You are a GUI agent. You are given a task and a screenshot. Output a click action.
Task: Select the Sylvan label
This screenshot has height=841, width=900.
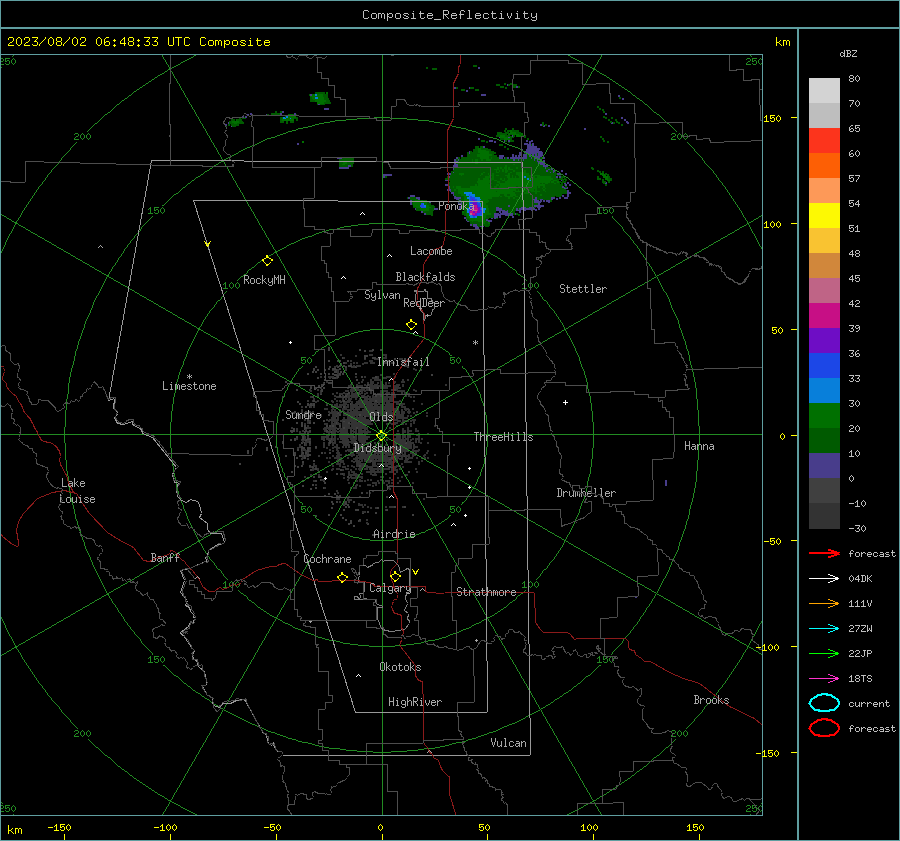click(382, 295)
